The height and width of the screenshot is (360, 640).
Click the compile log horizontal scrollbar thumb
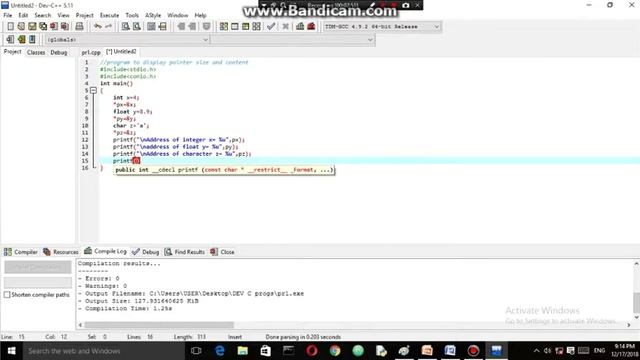pos(159,325)
